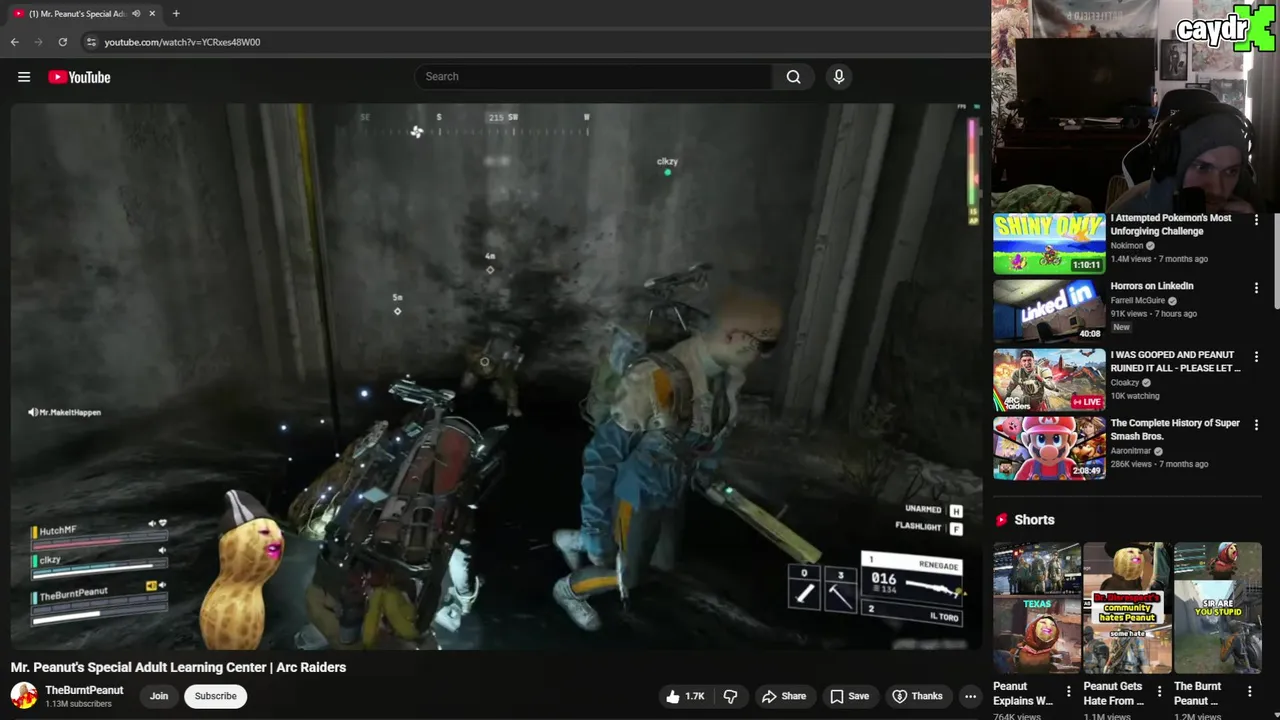Viewport: 1280px width, 720px height.
Task: Click the '10K watching' text
Action: [x=1135, y=396]
